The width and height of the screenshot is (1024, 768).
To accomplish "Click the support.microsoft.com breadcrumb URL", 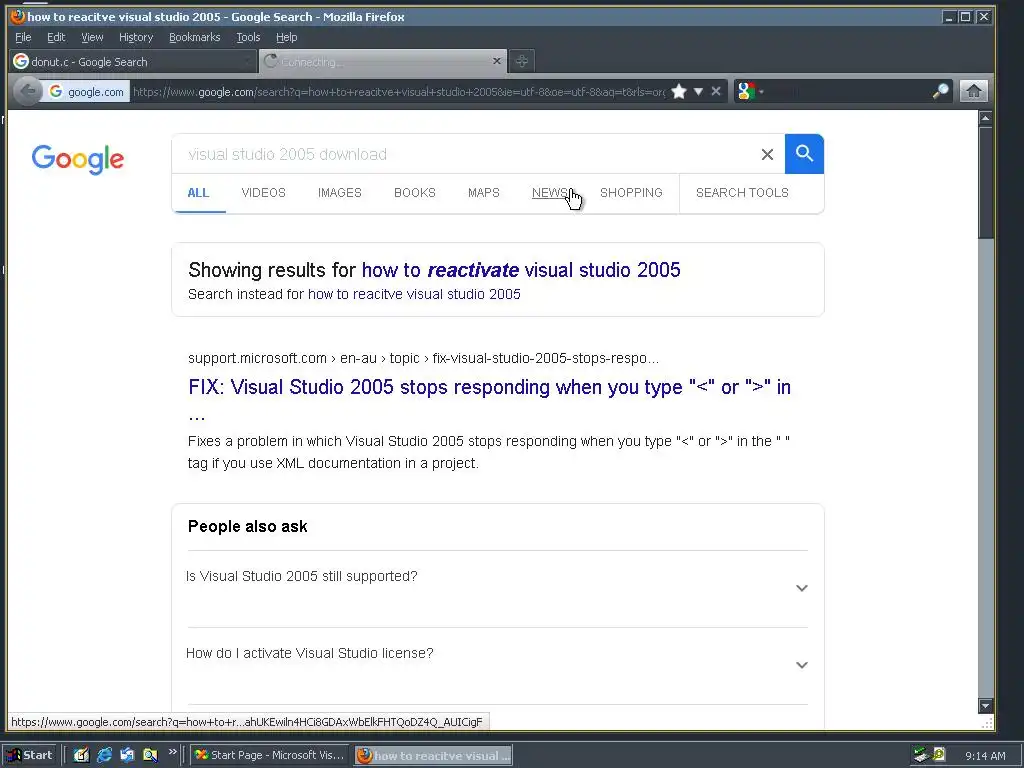I will 423,358.
